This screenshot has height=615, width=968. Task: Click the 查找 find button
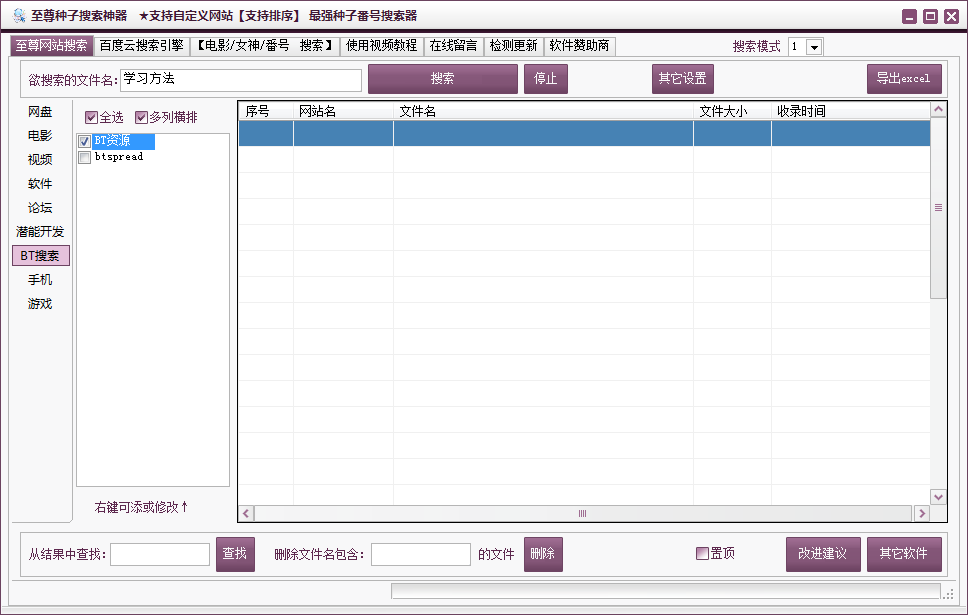235,554
